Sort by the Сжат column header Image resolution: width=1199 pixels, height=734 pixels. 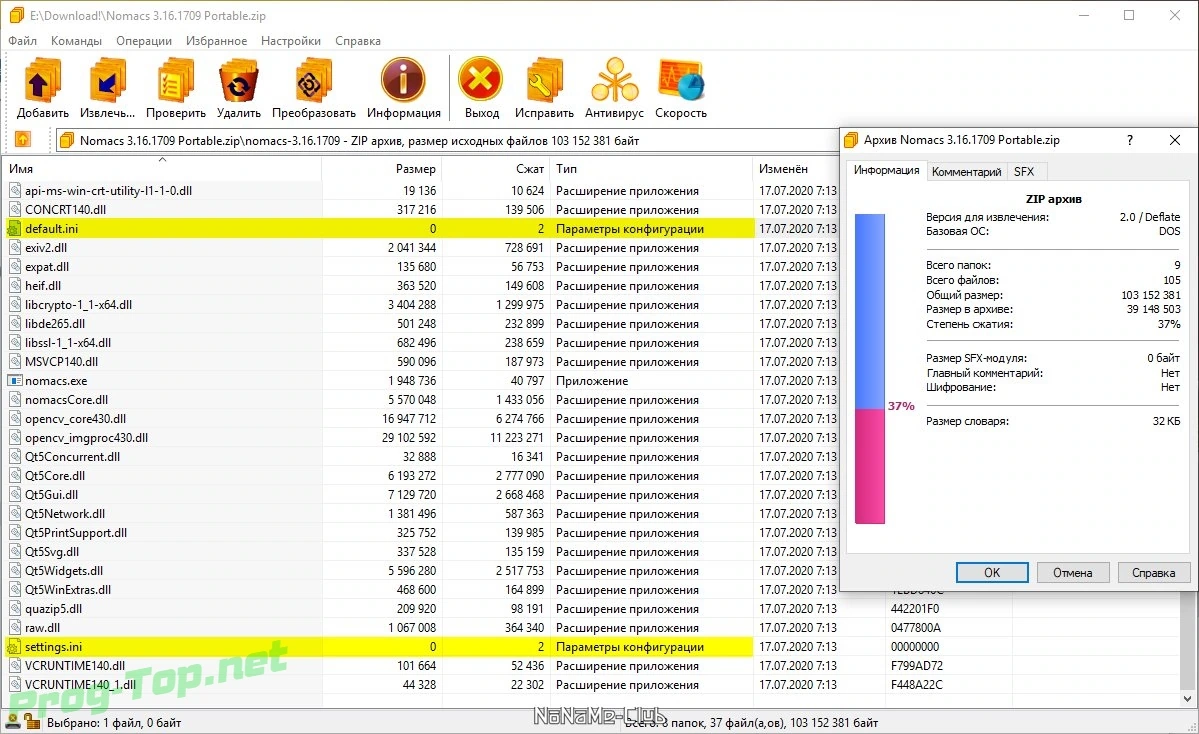tap(496, 168)
